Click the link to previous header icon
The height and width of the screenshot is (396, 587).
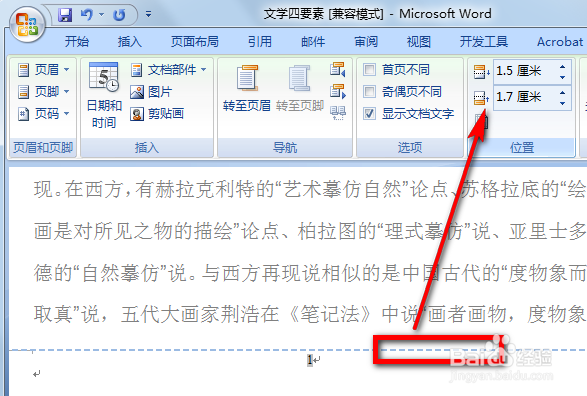[x=338, y=113]
